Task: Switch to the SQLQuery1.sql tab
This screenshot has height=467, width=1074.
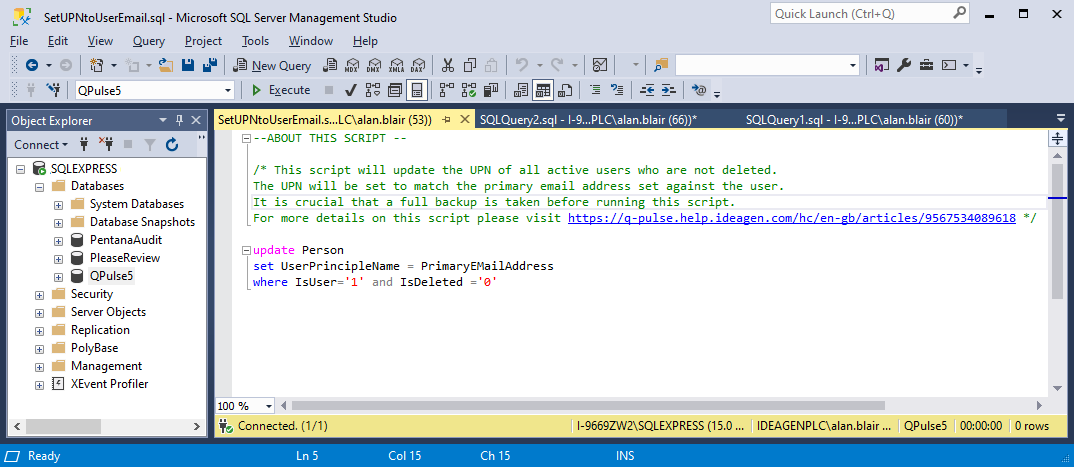Action: pyautogui.click(x=854, y=120)
